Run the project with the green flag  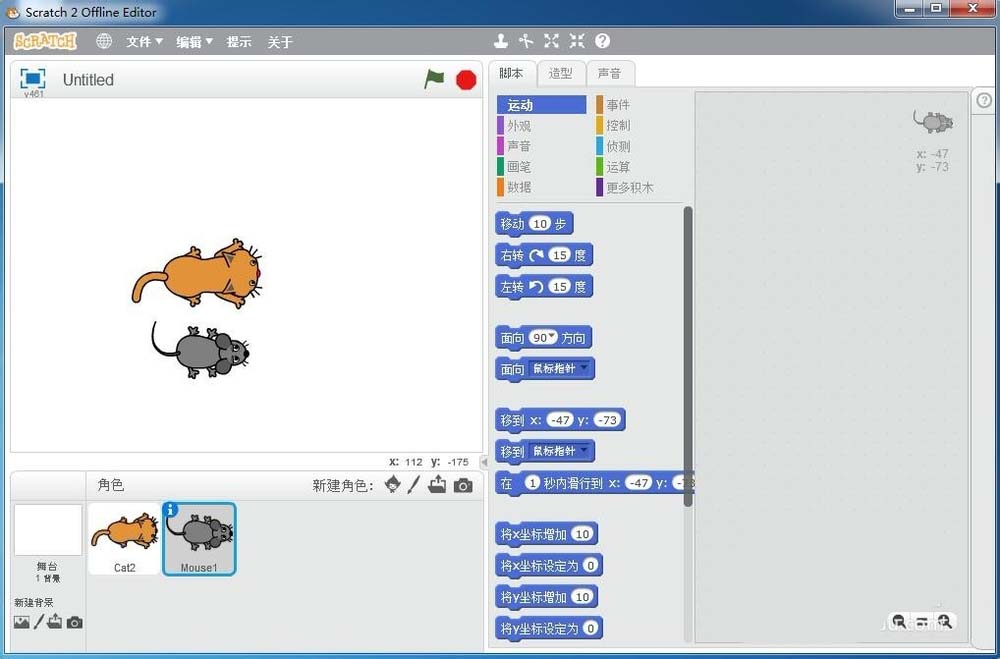pos(434,79)
